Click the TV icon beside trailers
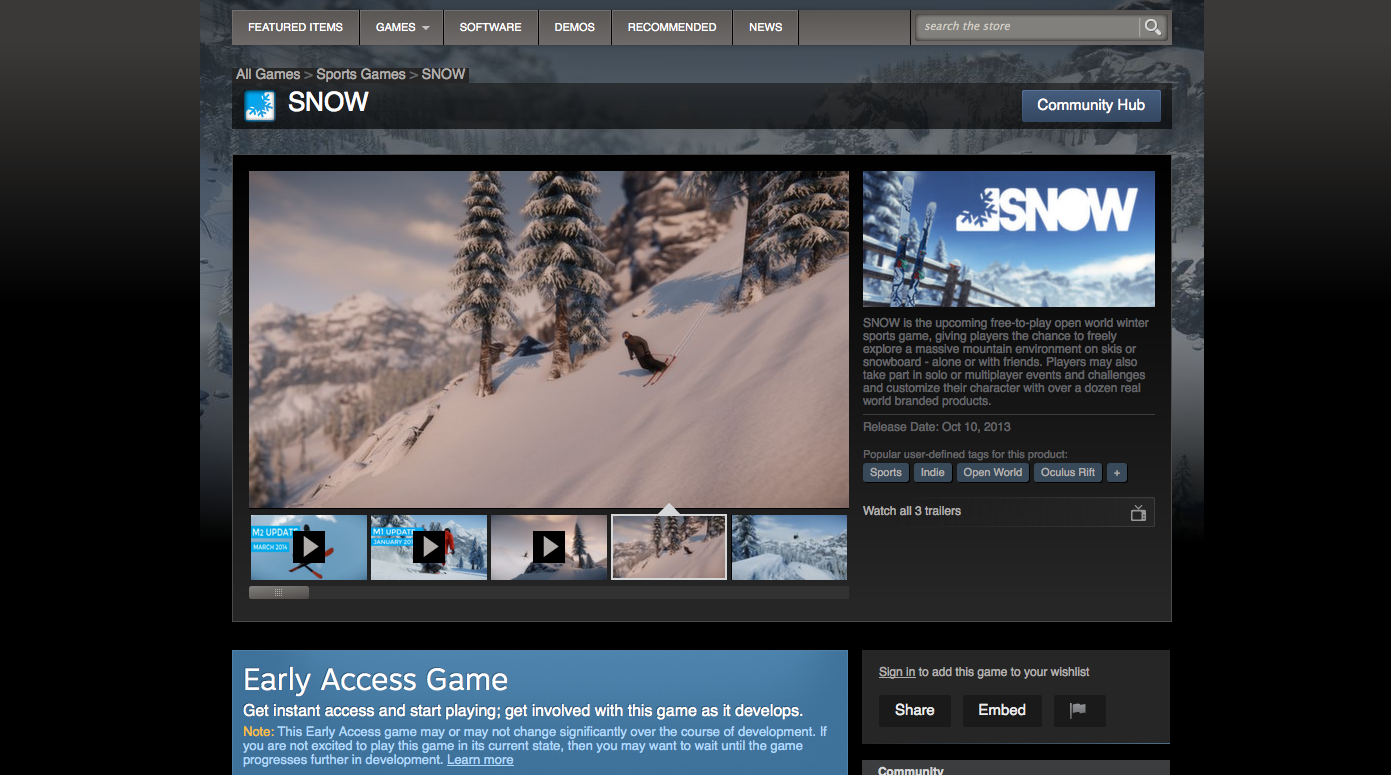This screenshot has width=1391, height=775. [1138, 512]
